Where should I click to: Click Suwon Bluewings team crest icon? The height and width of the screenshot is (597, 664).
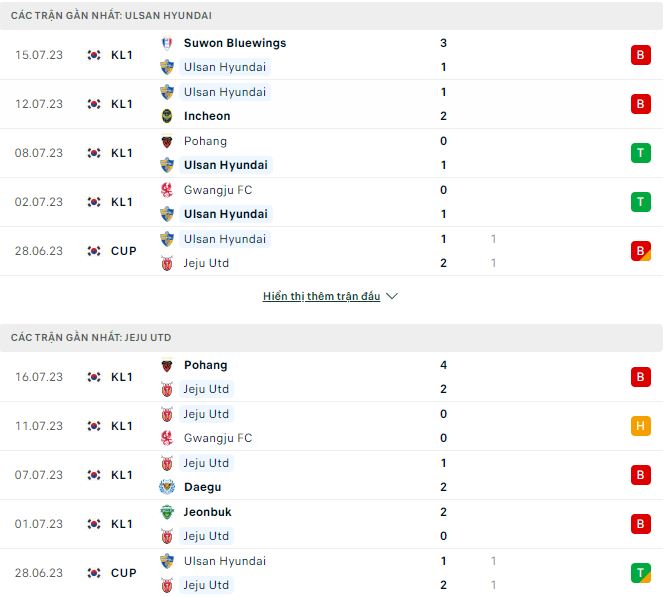coord(167,43)
